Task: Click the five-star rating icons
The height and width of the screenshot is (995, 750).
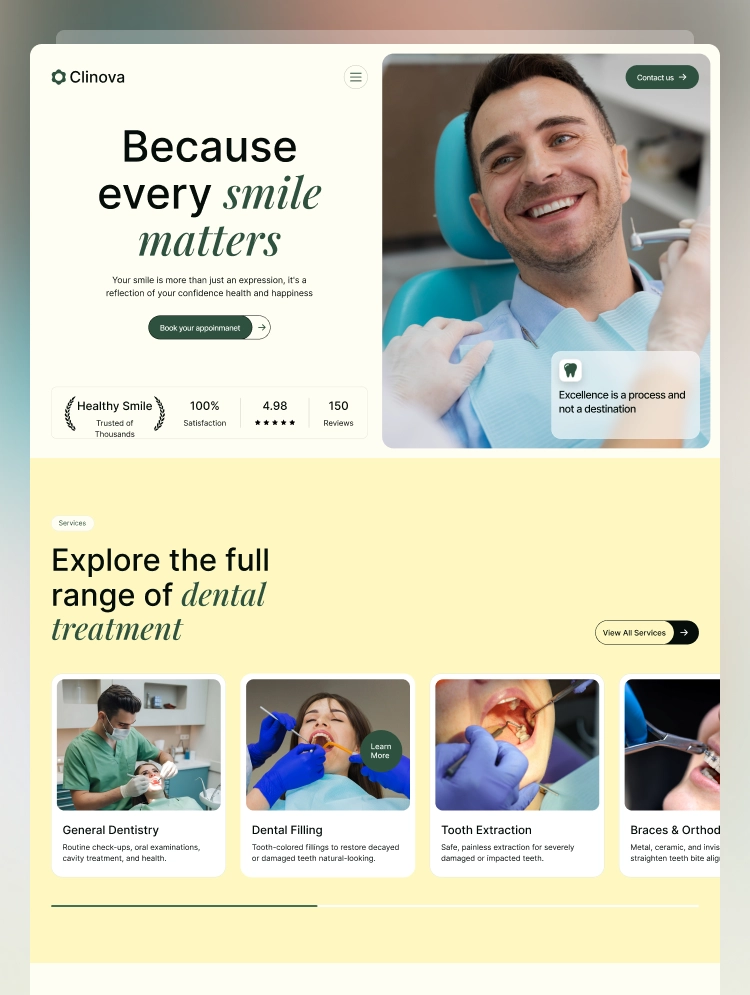Action: tap(275, 423)
